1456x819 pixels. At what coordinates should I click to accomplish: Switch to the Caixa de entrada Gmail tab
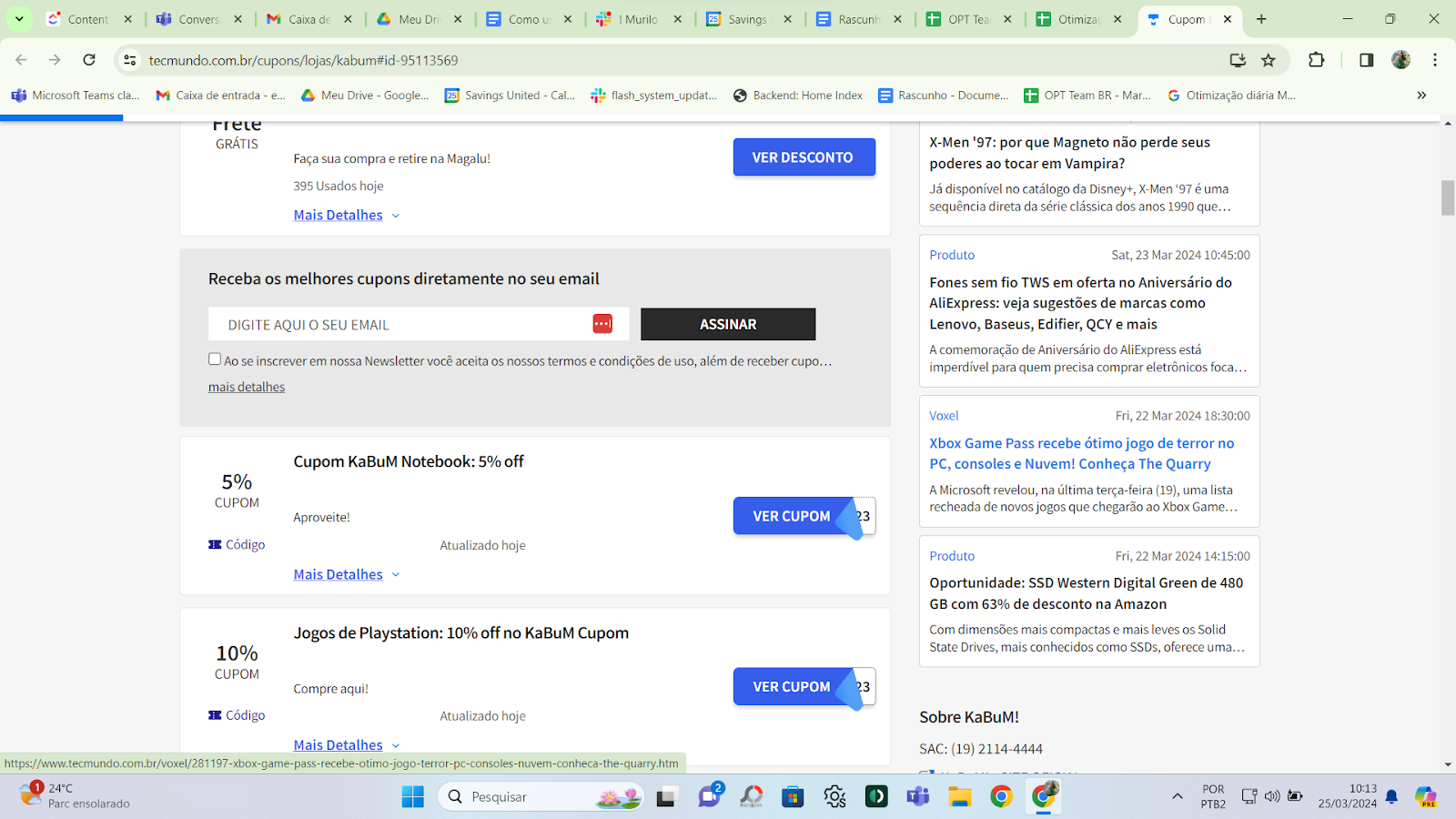(x=309, y=19)
